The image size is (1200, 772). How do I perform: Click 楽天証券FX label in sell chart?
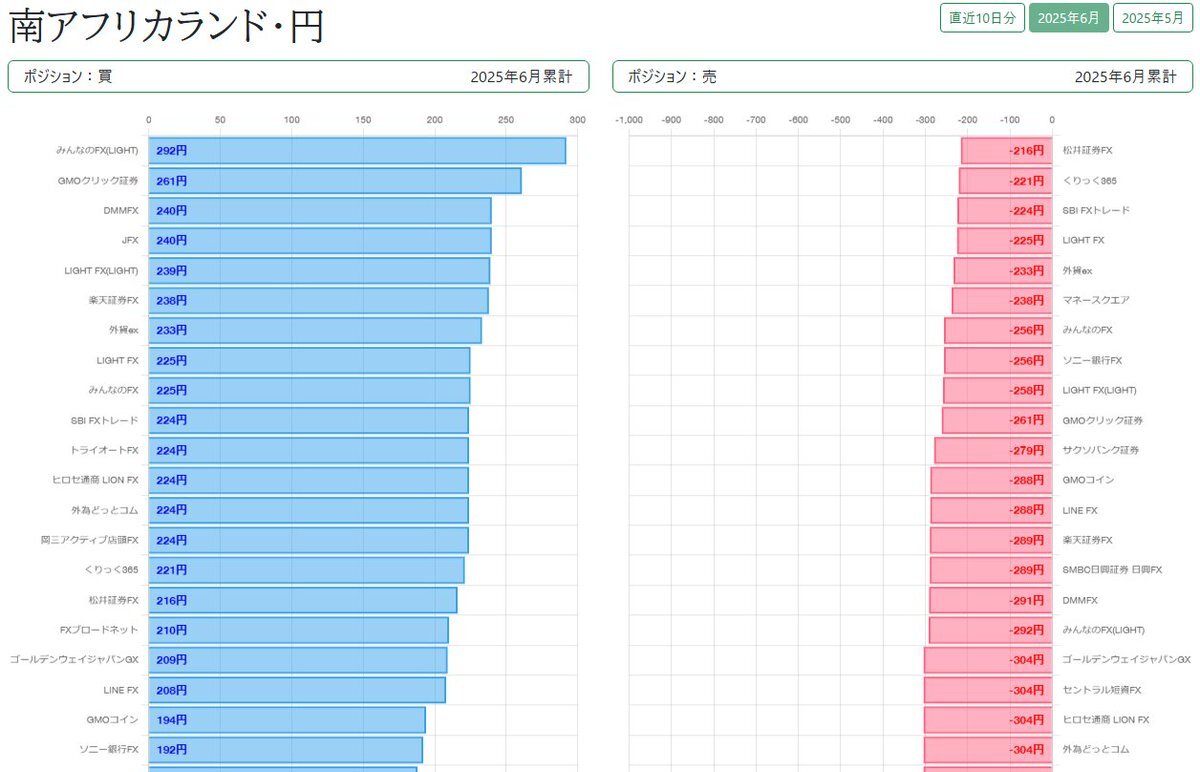coord(1088,540)
